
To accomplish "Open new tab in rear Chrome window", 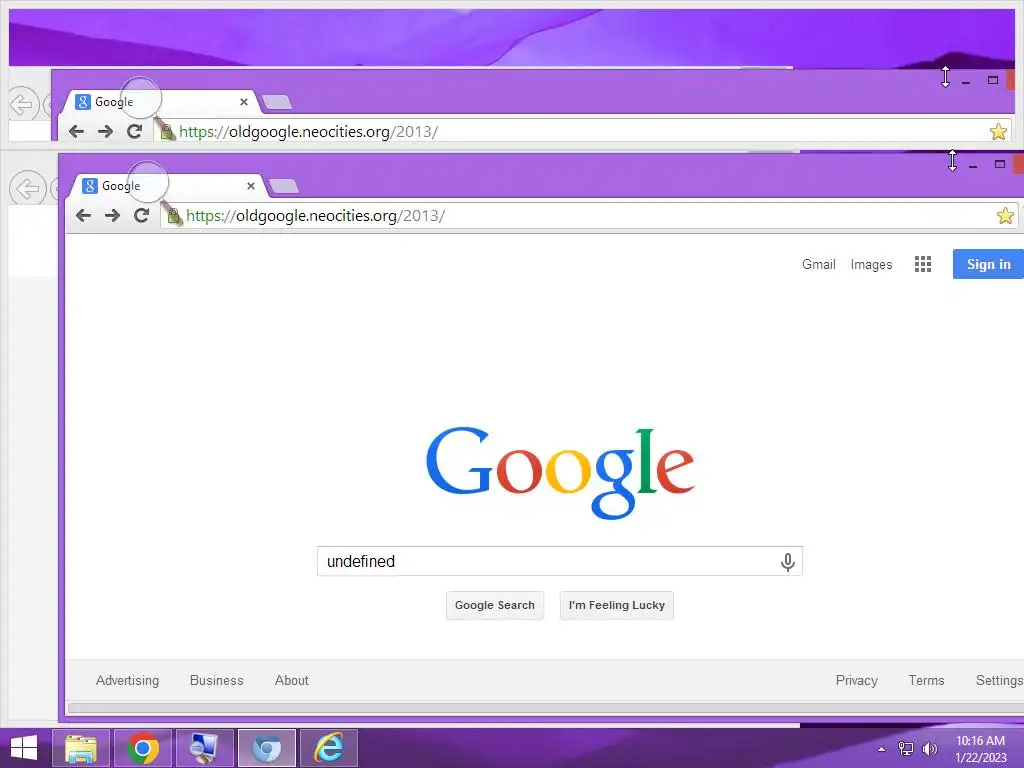I will tap(277, 103).
